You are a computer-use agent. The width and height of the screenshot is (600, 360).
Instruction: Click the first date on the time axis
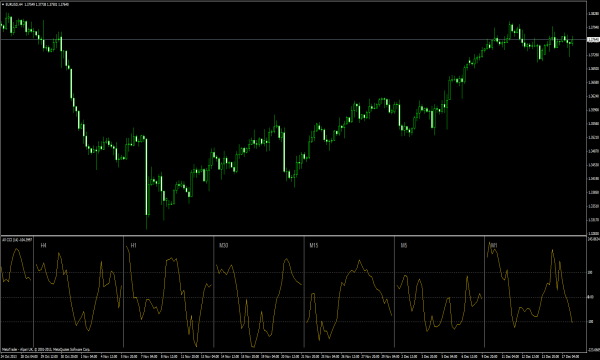pos(9,356)
